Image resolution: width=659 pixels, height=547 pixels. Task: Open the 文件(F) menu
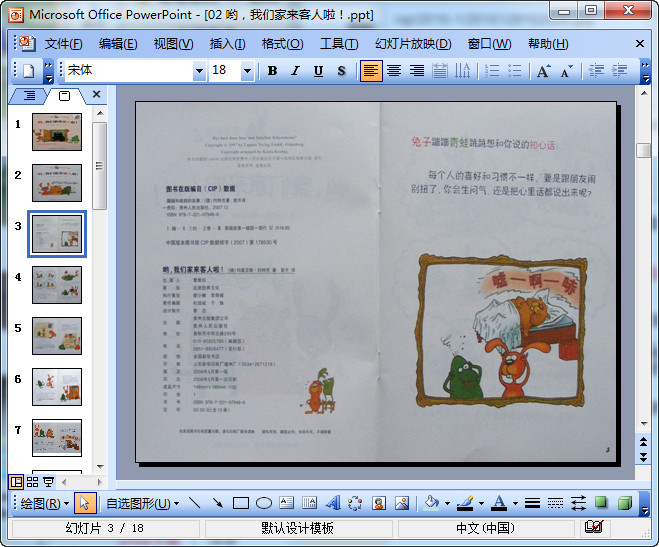tap(63, 44)
